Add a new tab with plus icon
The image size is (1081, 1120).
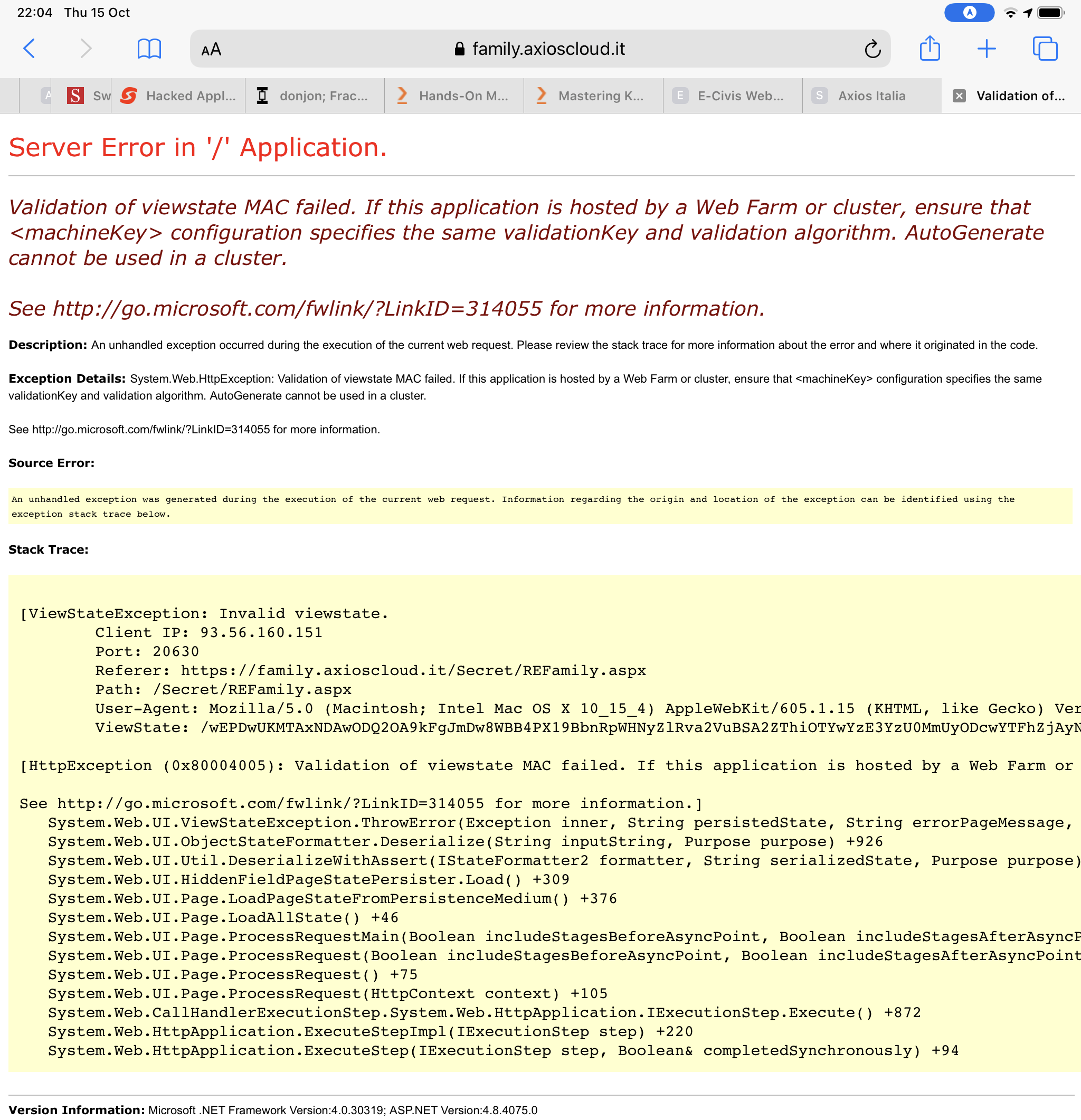[x=986, y=49]
